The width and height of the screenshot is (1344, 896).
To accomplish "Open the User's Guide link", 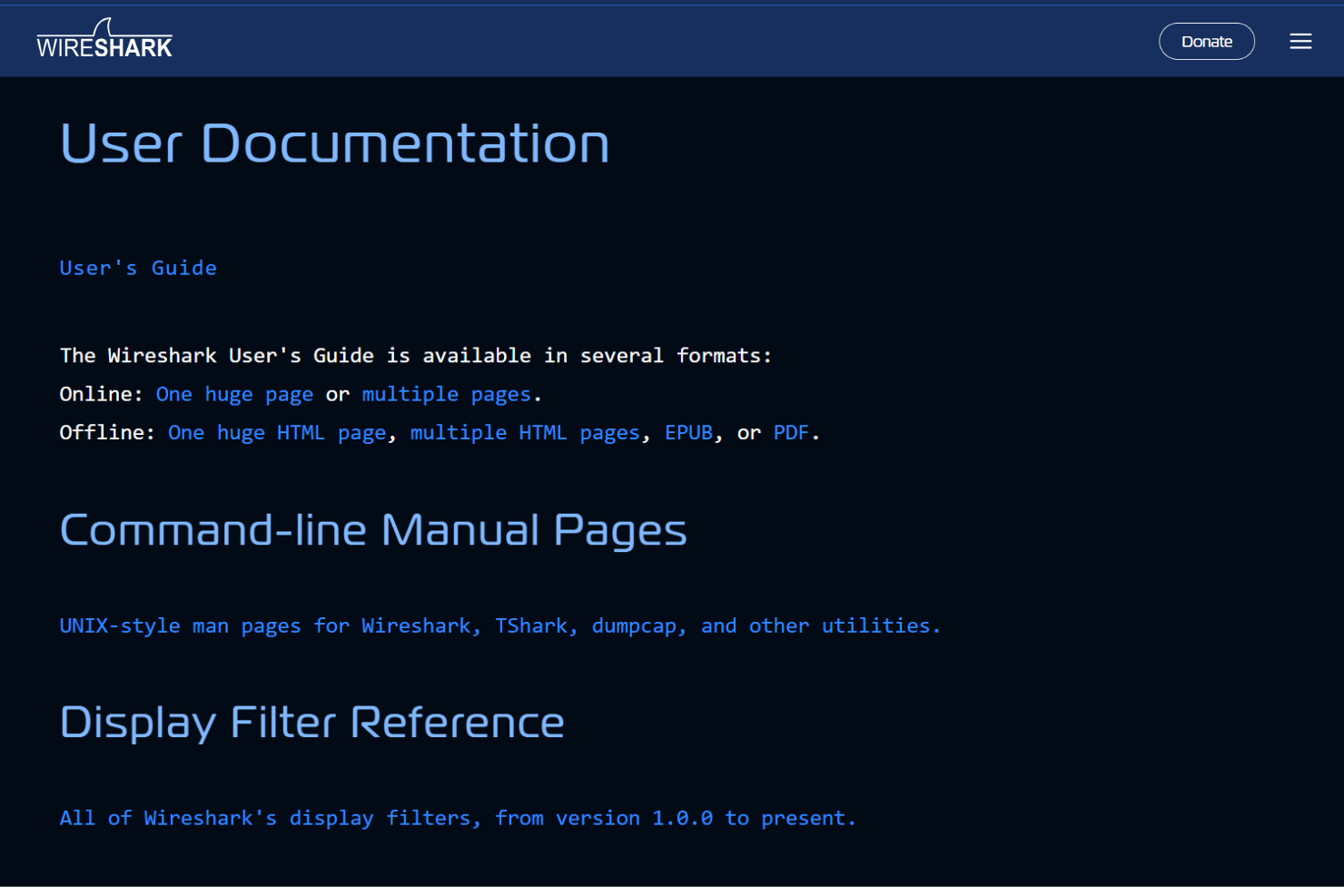I will pos(138,268).
